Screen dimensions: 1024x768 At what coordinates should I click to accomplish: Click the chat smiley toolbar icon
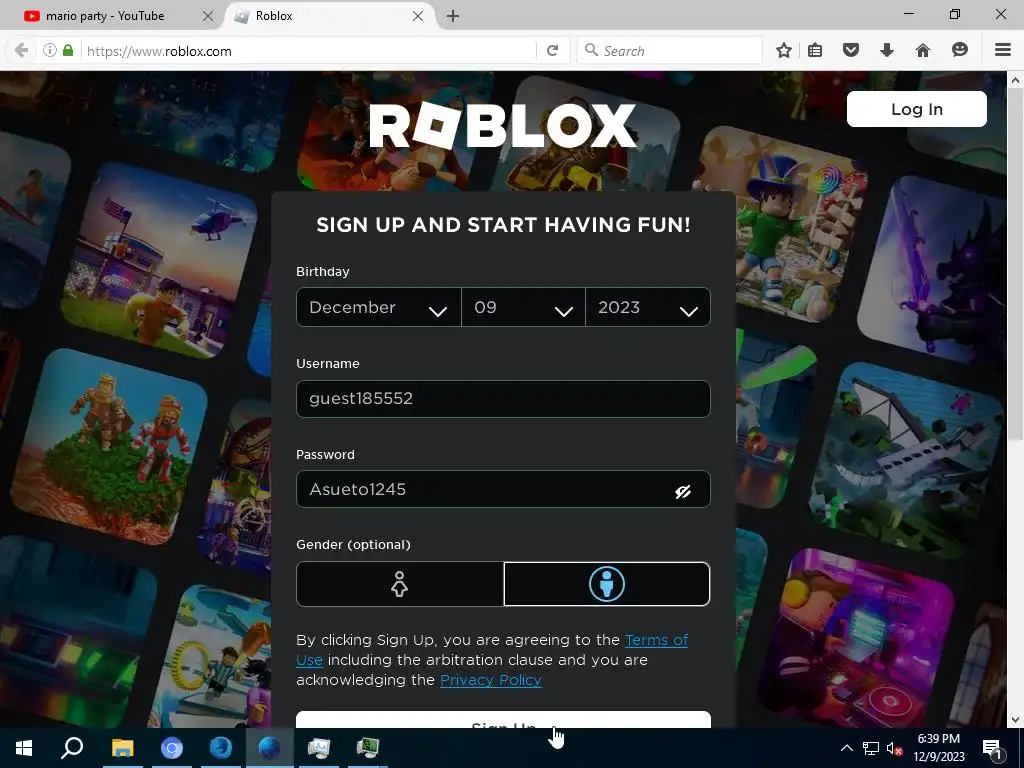(959, 50)
